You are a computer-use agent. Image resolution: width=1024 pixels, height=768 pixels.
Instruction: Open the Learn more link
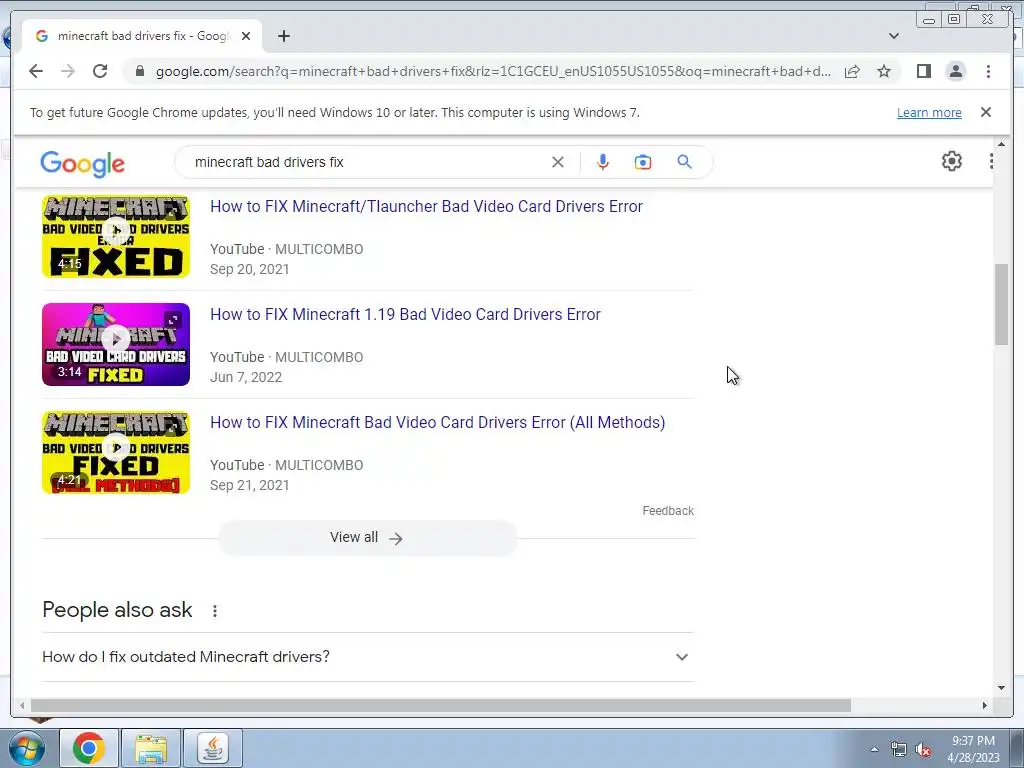929,112
